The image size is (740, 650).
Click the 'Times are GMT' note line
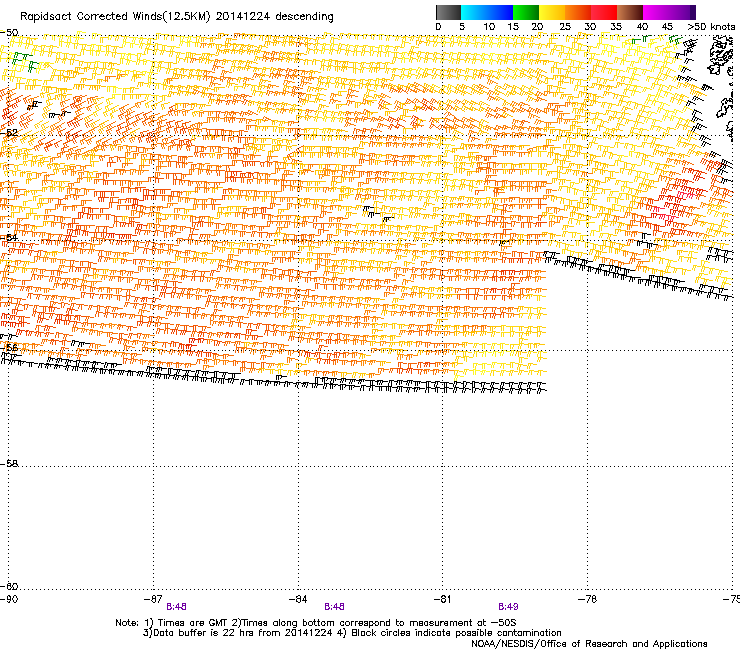[x=316, y=623]
